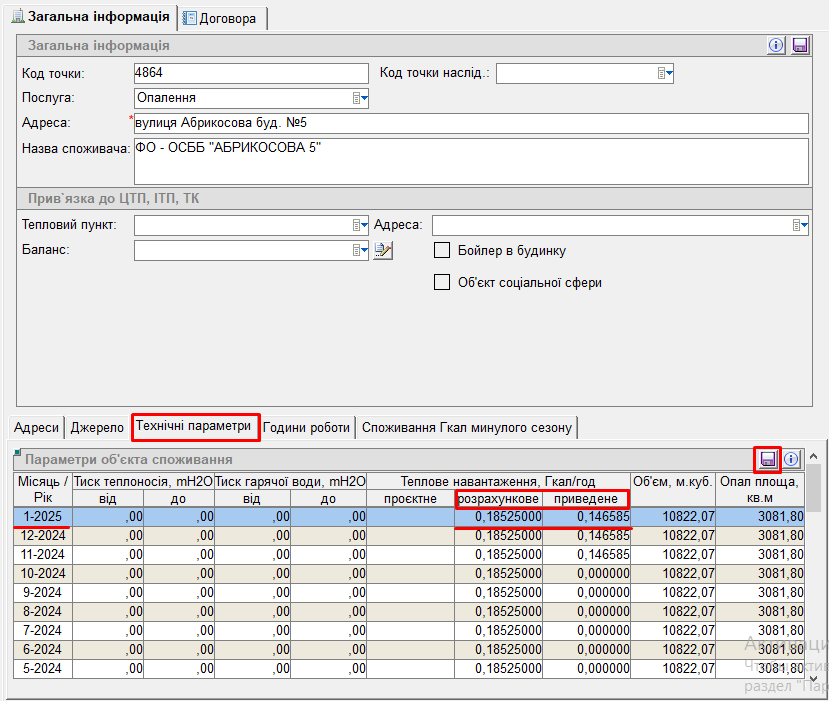Open info icon in Параметри об'єкта споживання panel

point(791,459)
